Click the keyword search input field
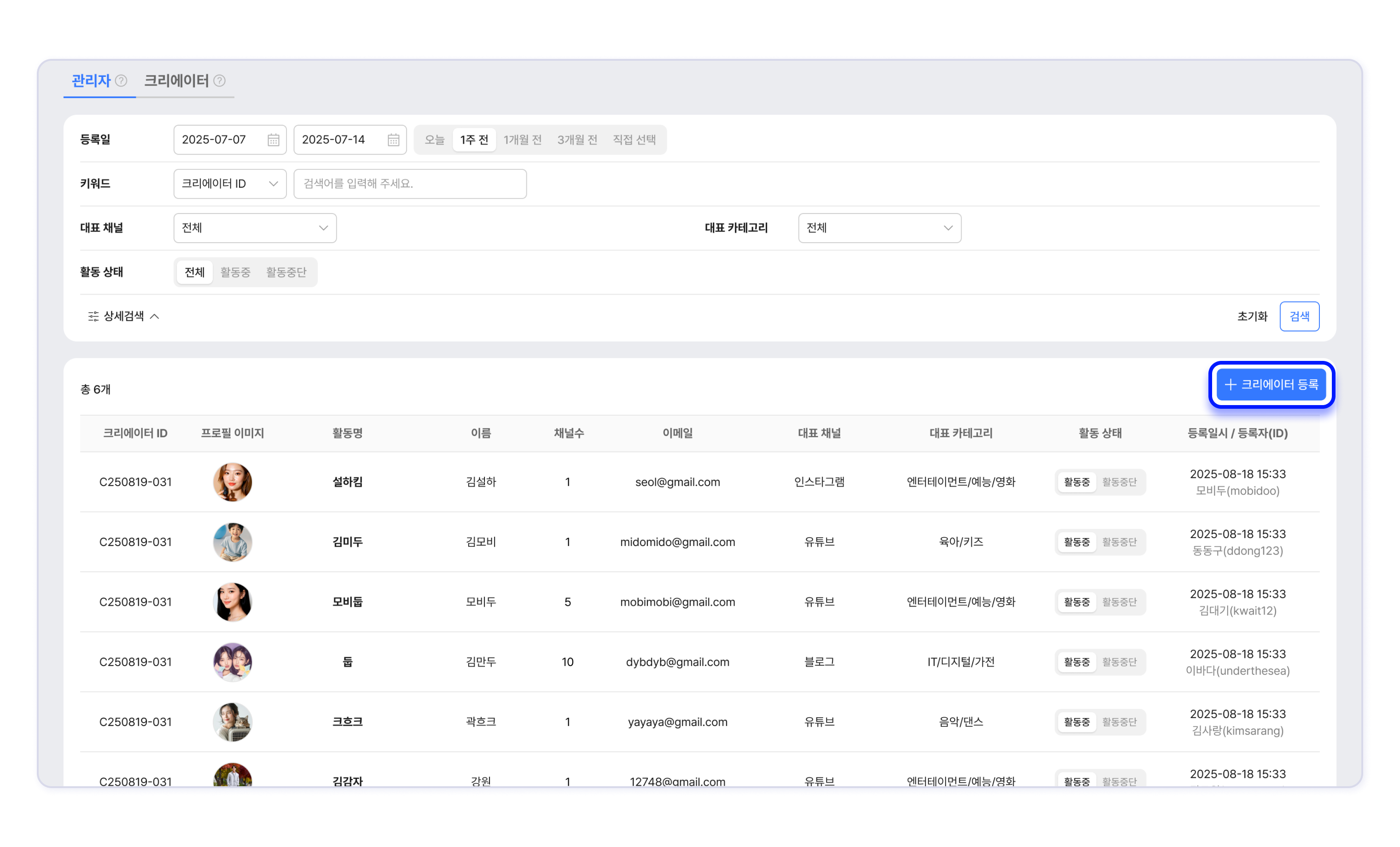 410,184
